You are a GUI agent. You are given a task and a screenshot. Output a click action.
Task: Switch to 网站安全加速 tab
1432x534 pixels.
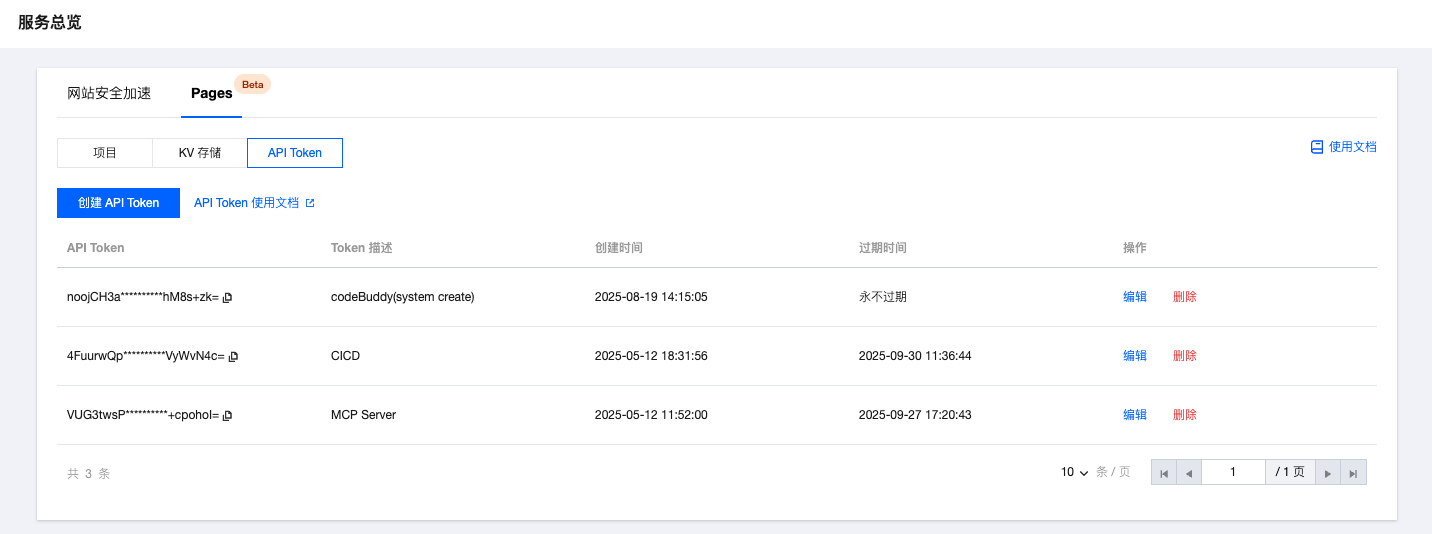tap(109, 93)
